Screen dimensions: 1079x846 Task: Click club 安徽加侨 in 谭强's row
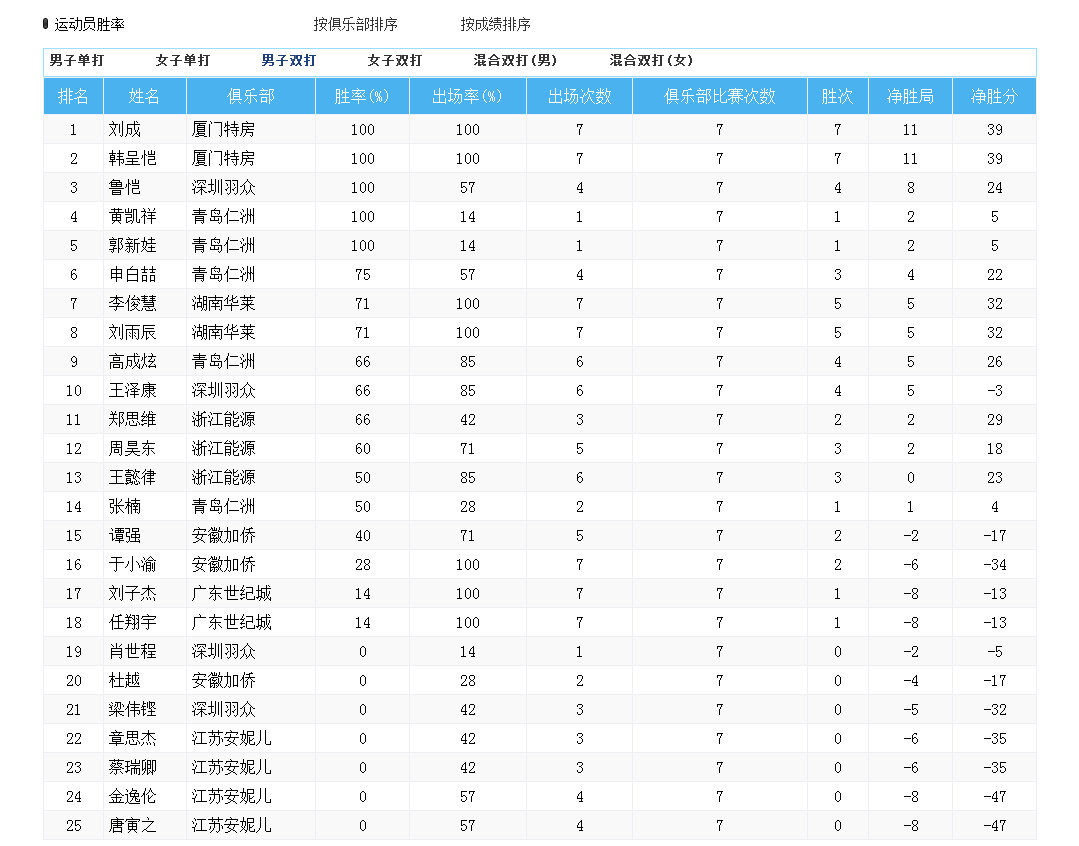[x=223, y=536]
